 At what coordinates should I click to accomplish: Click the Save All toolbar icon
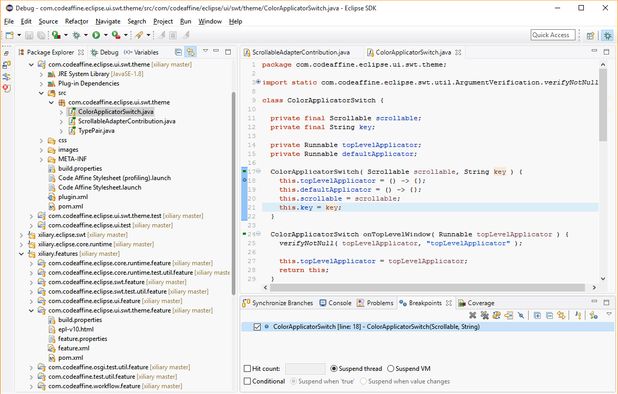41,35
